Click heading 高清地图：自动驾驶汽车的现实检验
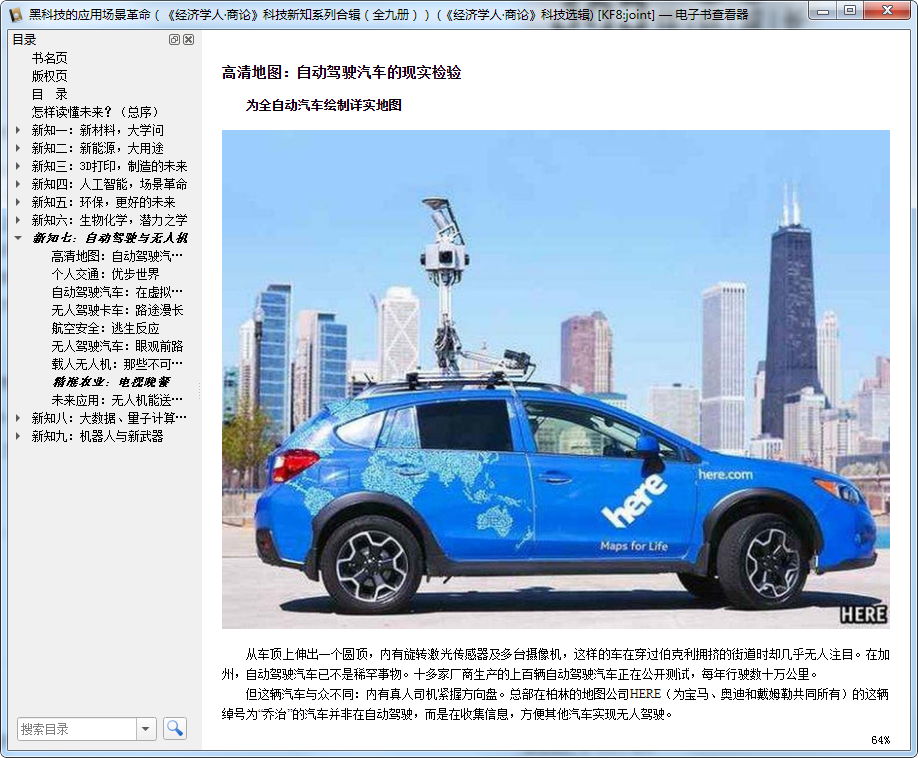918x758 pixels. coord(341,73)
